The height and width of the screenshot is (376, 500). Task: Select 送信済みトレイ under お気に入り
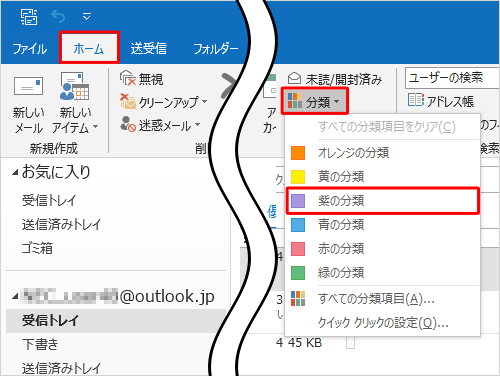tap(61, 224)
